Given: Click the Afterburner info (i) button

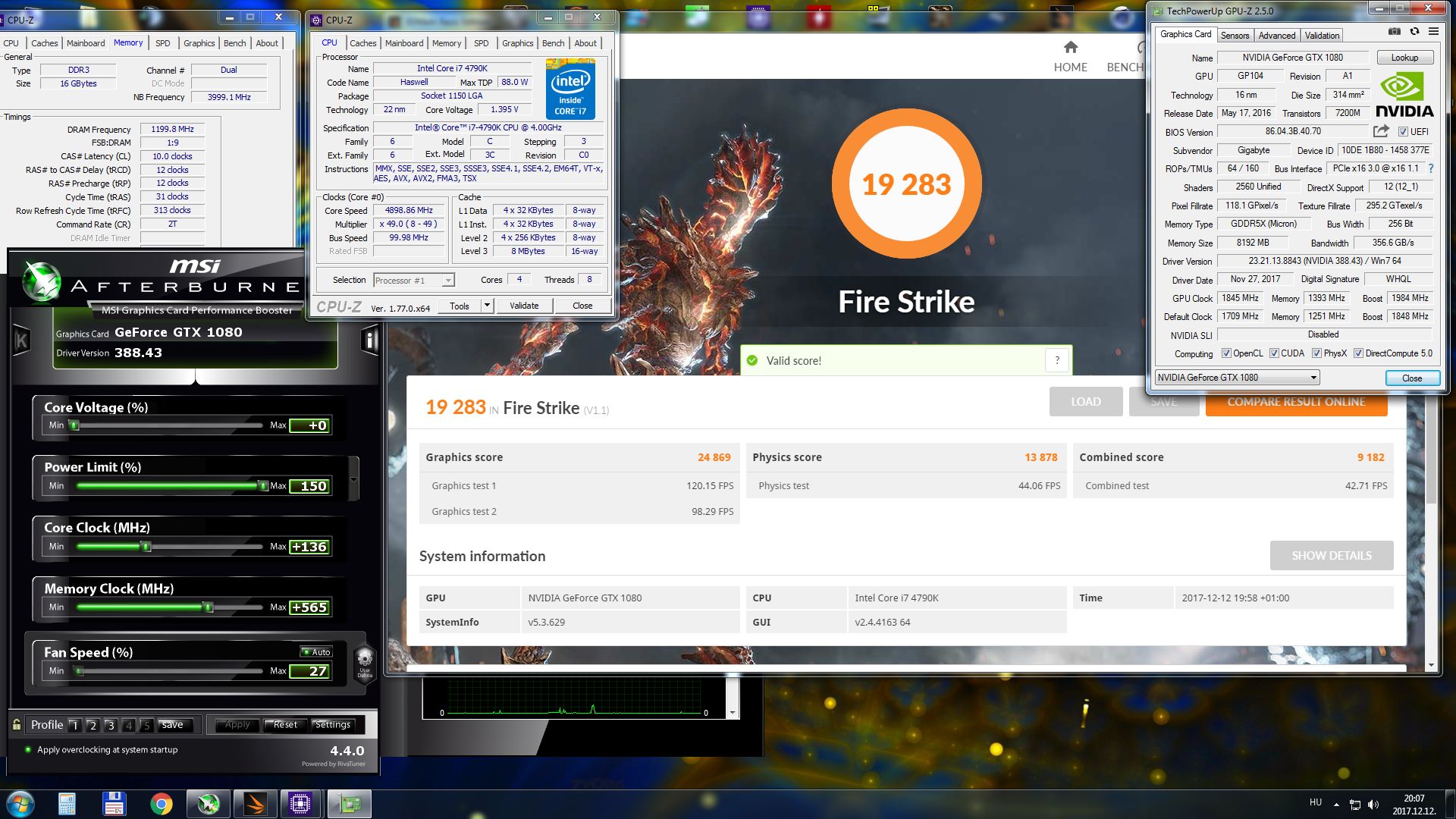Looking at the screenshot, I should 369,340.
